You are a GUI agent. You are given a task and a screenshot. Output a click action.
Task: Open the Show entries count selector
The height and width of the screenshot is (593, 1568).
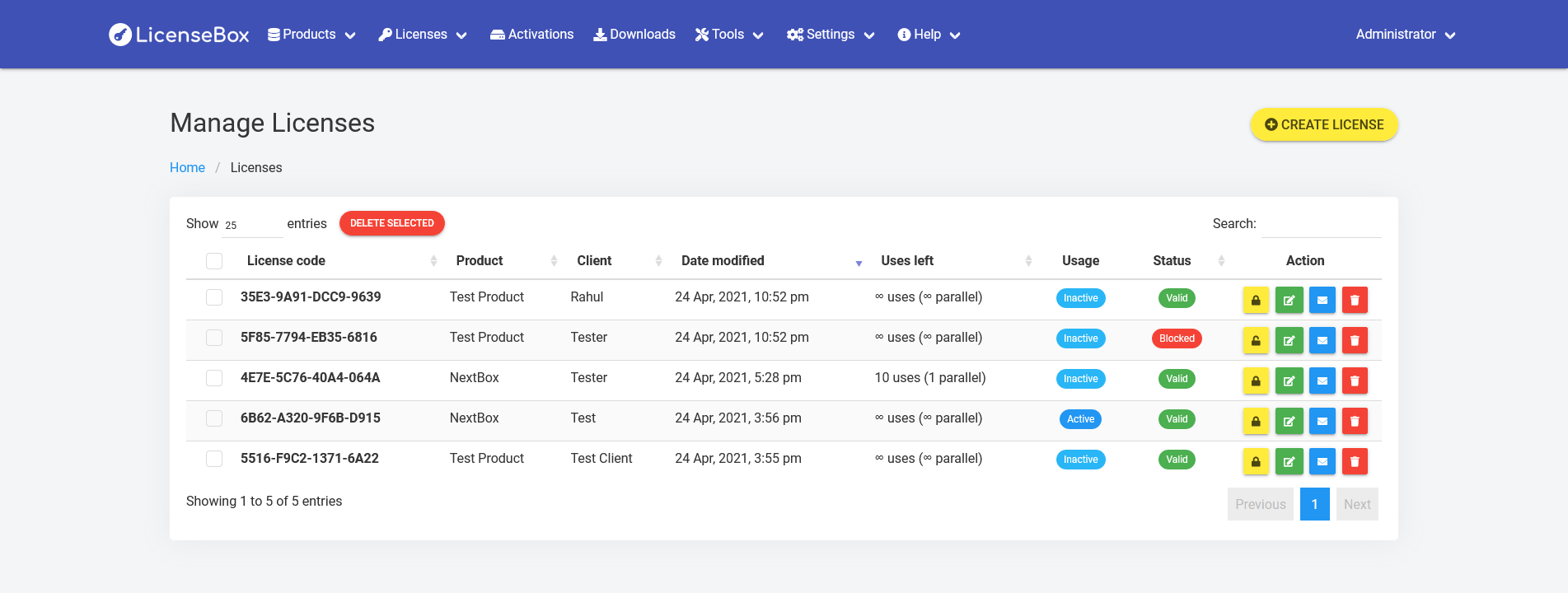tap(252, 225)
